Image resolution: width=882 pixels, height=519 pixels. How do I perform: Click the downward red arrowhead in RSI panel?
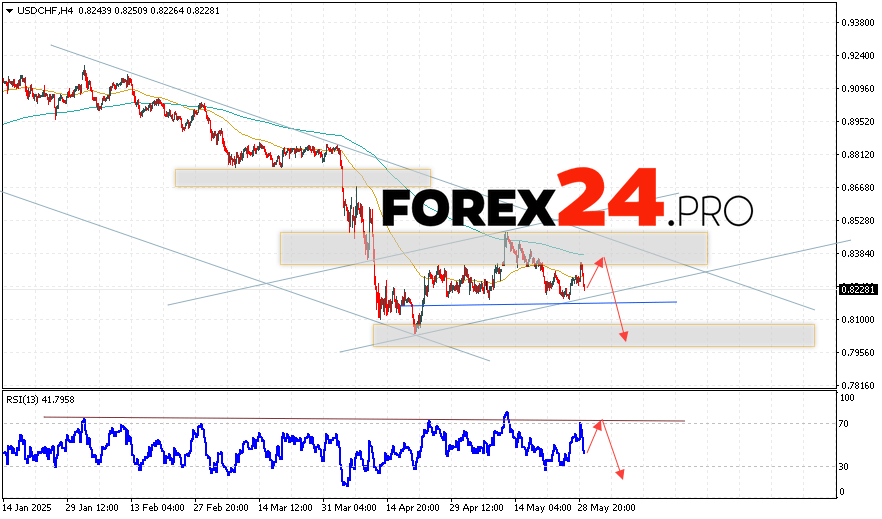click(621, 473)
